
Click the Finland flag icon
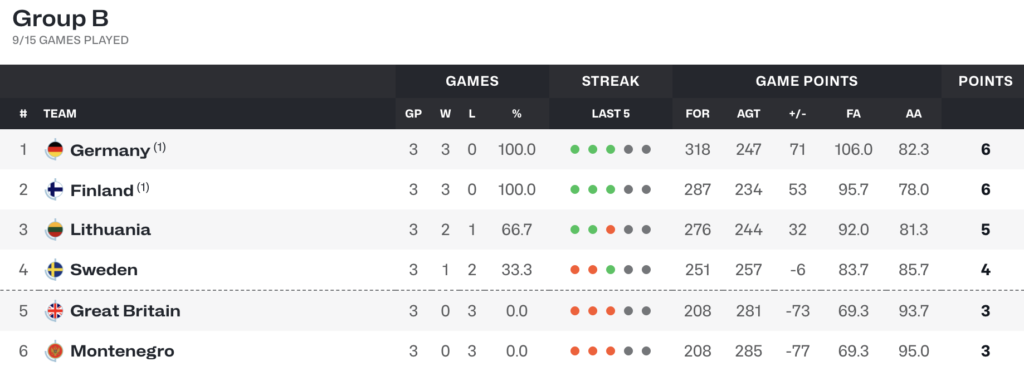(54, 190)
